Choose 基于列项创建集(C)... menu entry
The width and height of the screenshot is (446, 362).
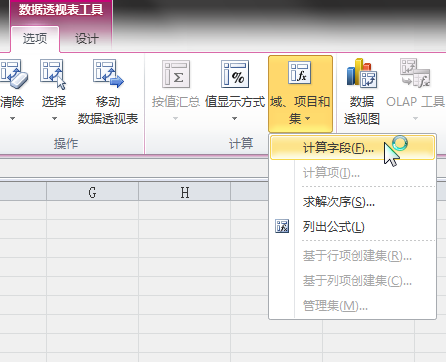[353, 281]
